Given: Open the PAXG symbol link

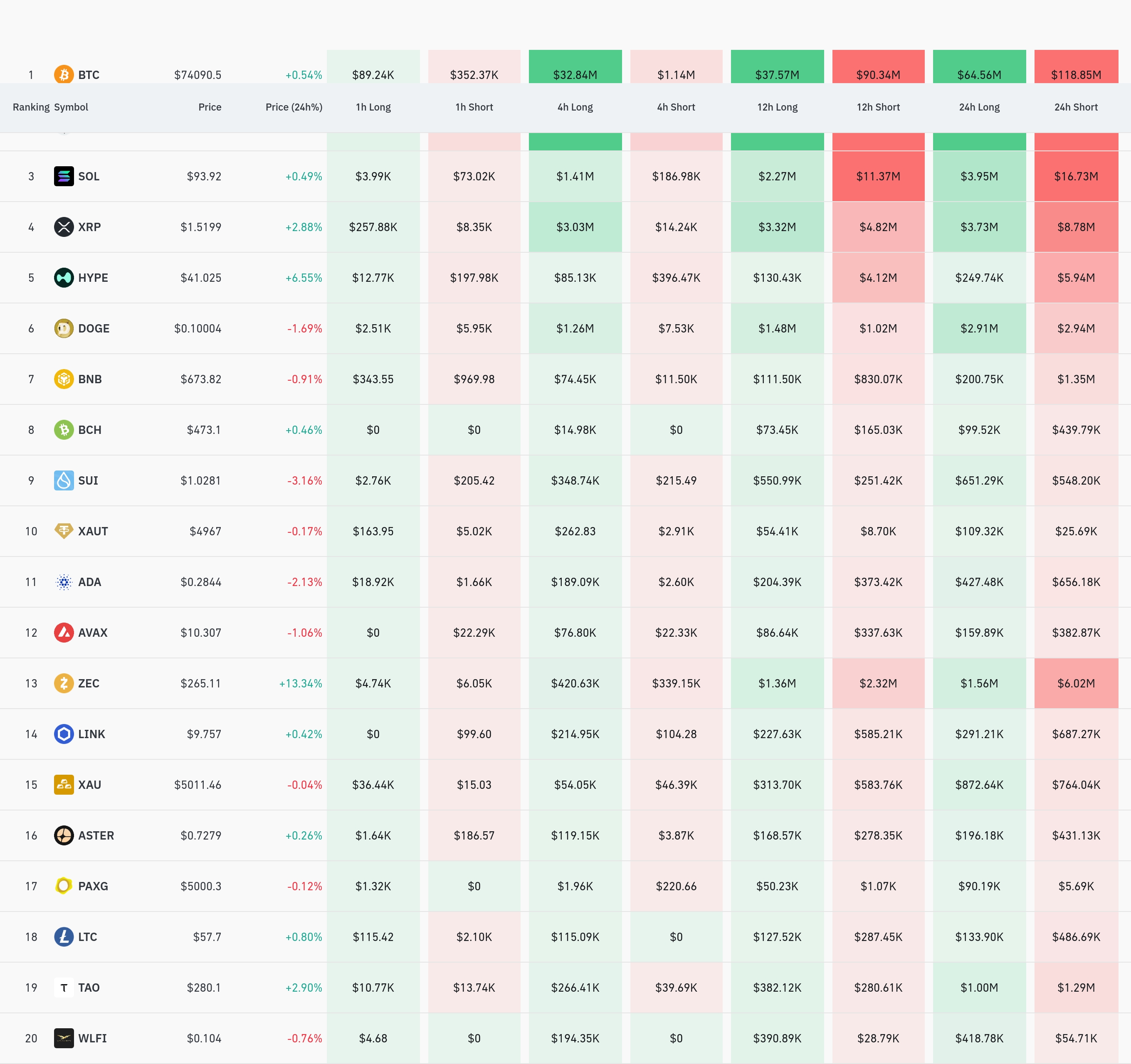Looking at the screenshot, I should click(x=93, y=886).
